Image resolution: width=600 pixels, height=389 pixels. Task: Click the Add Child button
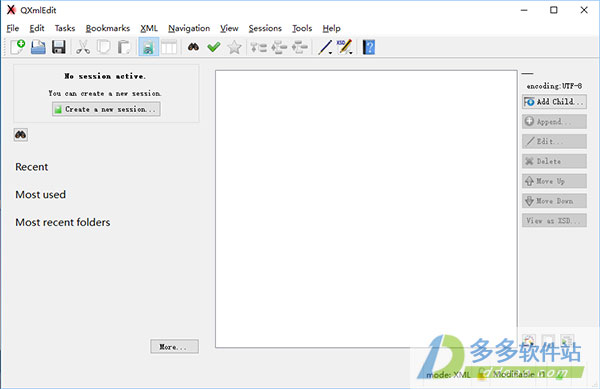(x=554, y=102)
